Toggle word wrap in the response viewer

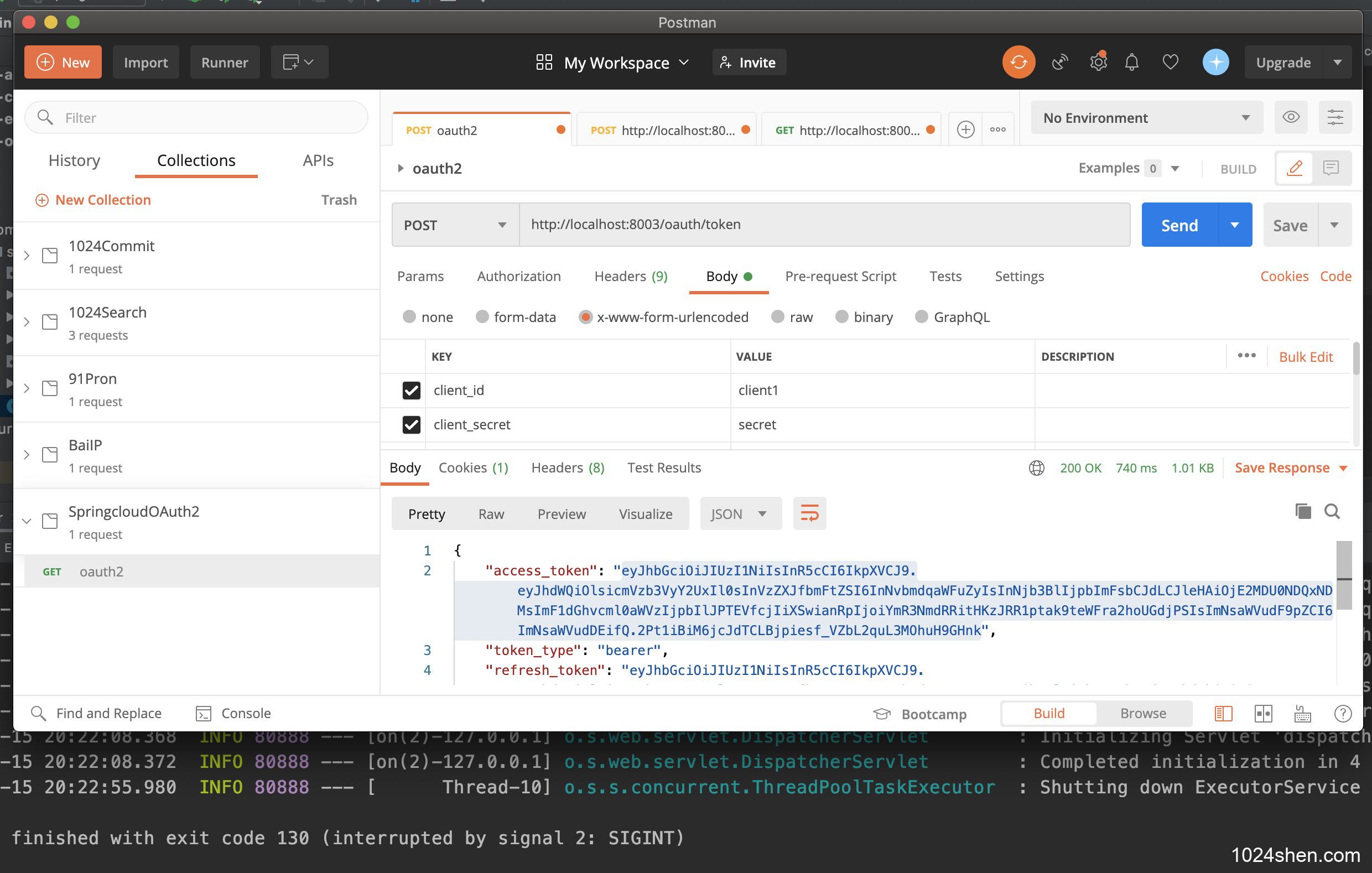pyautogui.click(x=809, y=513)
